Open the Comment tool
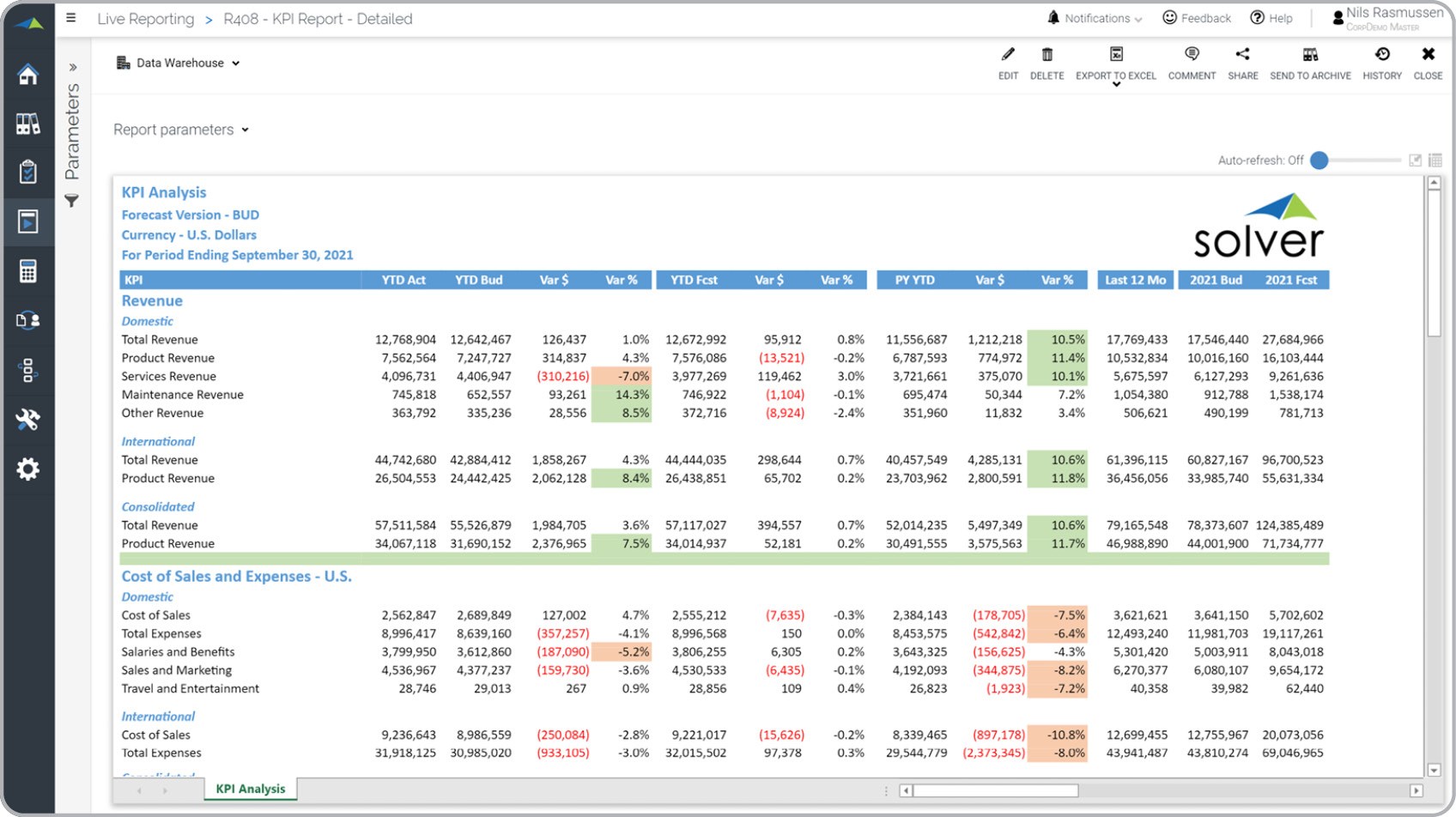 [1192, 55]
